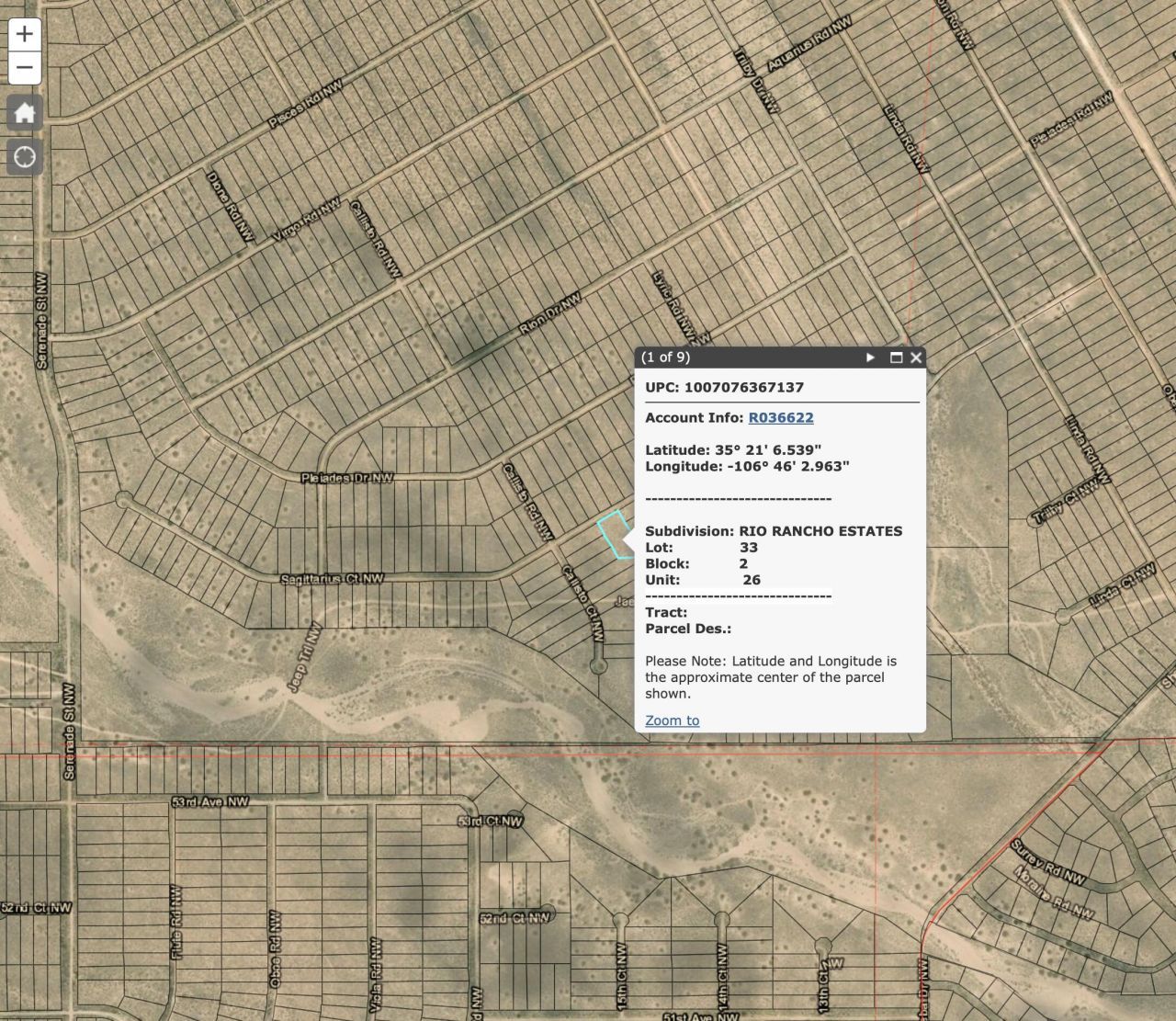Show next feature in the popup
This screenshot has width=1176, height=1021.
tap(870, 357)
